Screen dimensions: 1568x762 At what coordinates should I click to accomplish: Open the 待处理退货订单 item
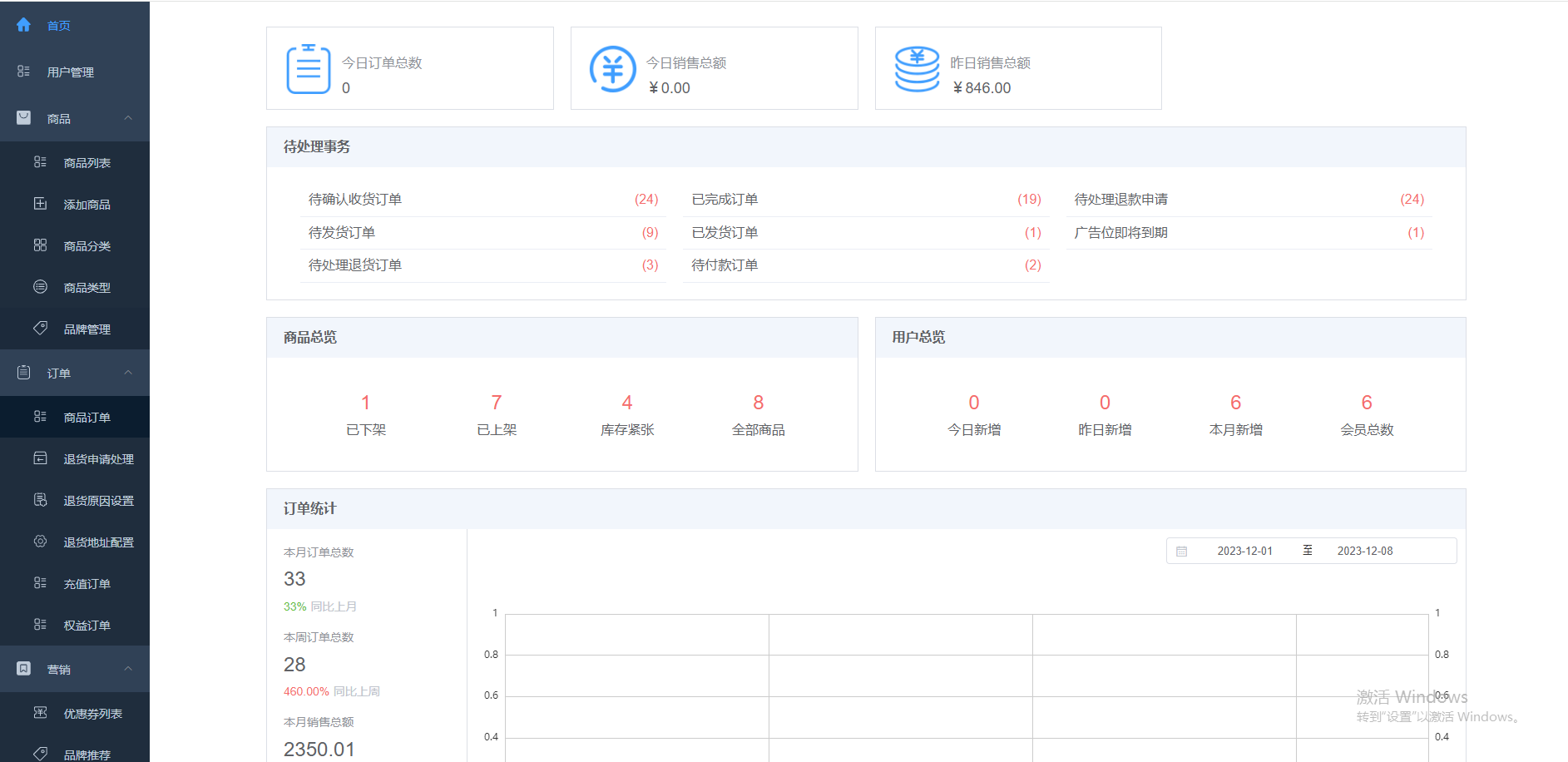483,265
